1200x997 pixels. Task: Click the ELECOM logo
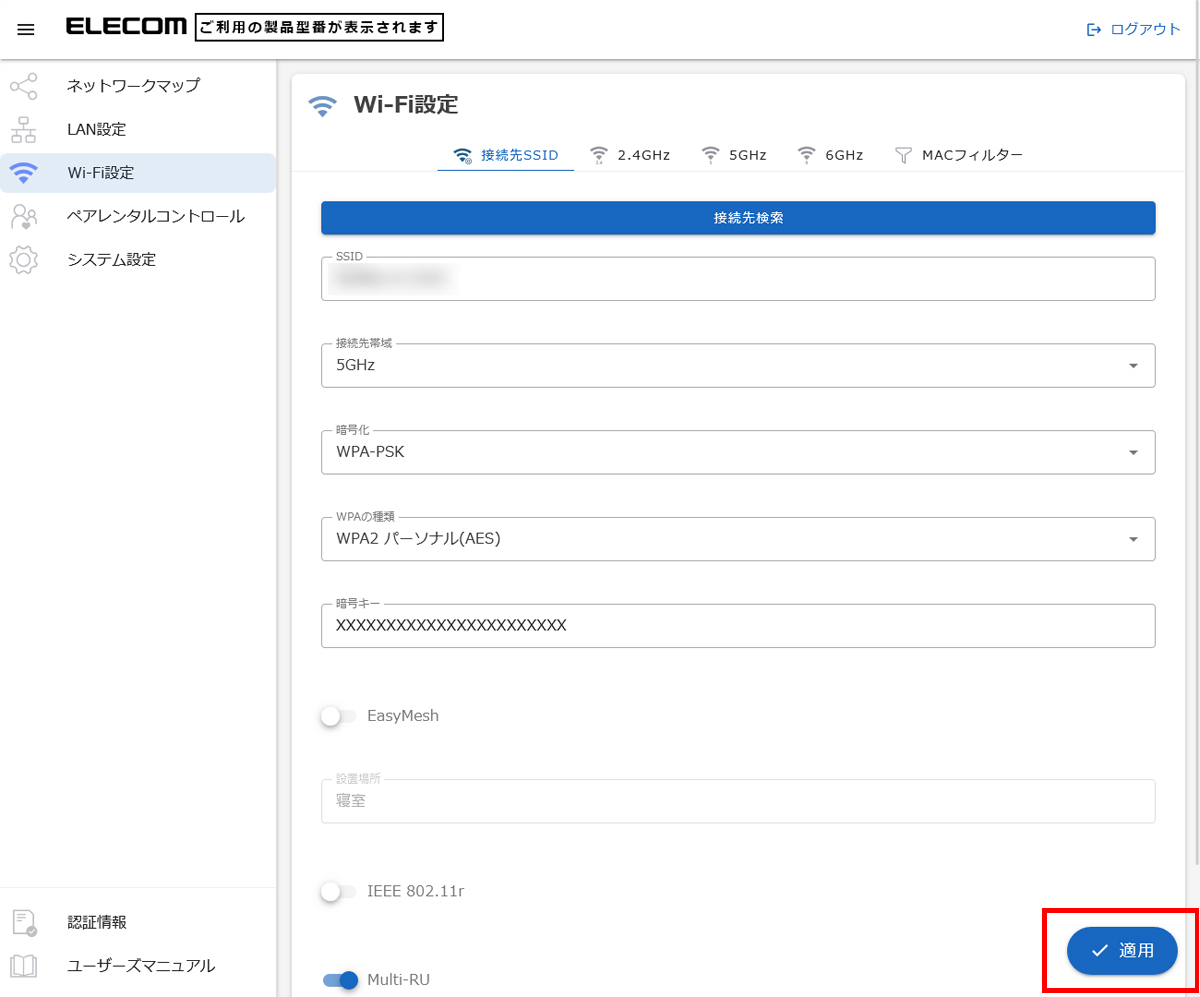point(126,27)
